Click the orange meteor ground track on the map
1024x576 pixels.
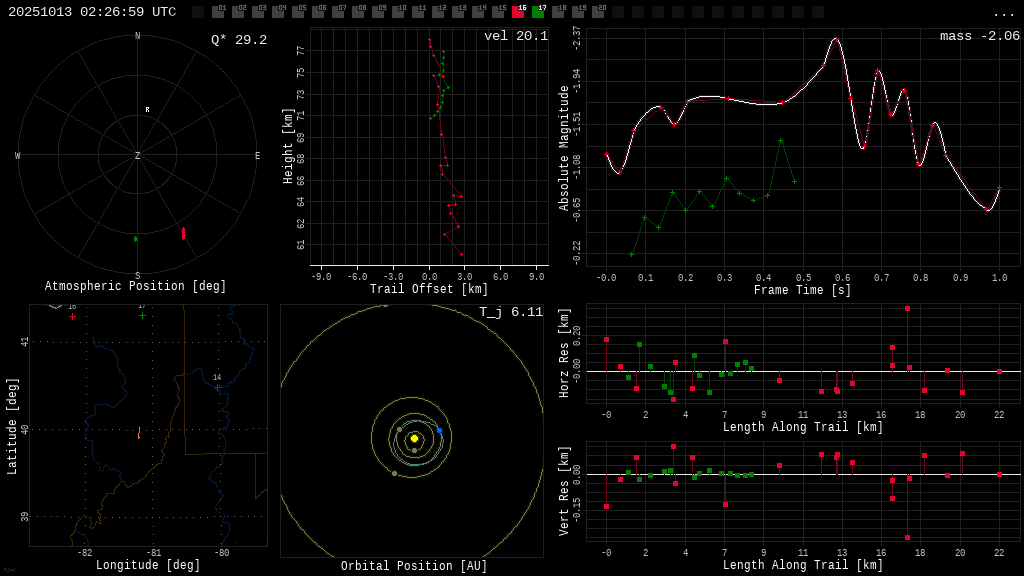139,434
